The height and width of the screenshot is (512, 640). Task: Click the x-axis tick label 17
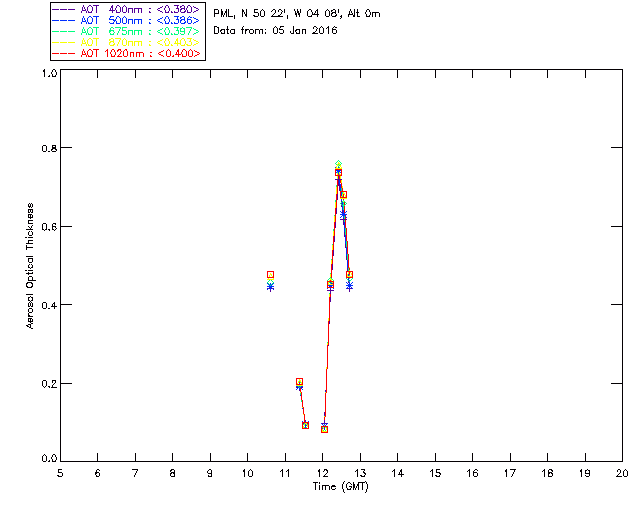coord(510,473)
